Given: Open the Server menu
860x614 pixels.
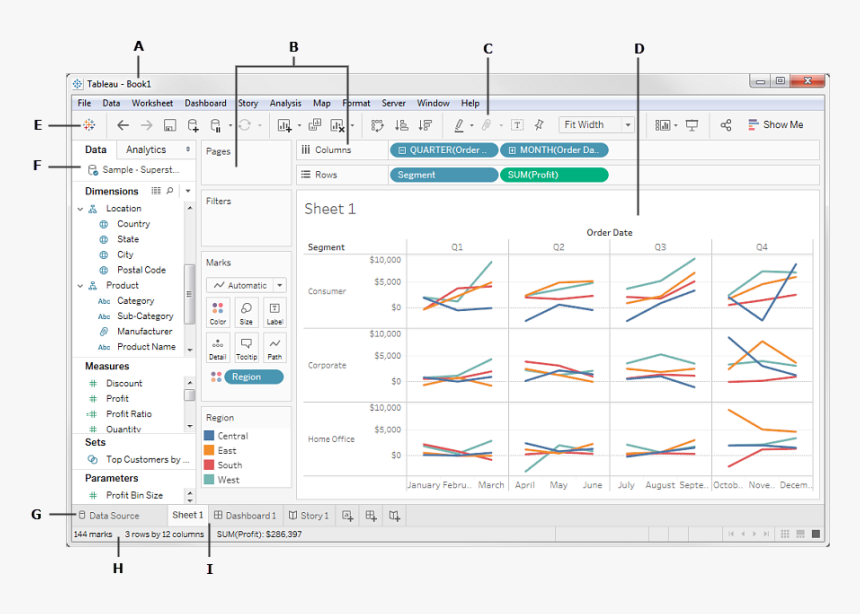Looking at the screenshot, I should pyautogui.click(x=393, y=103).
